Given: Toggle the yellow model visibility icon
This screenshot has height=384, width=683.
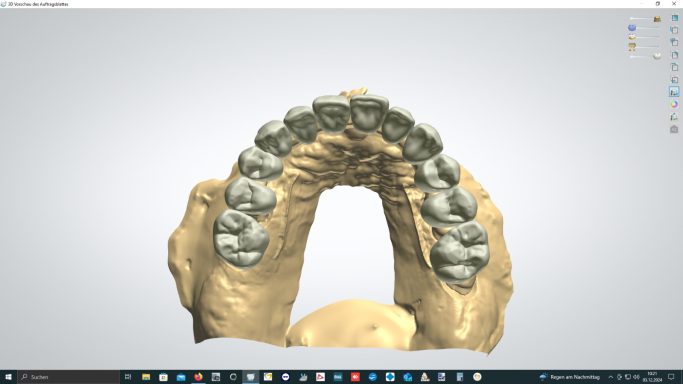Looking at the screenshot, I should coord(632,37).
